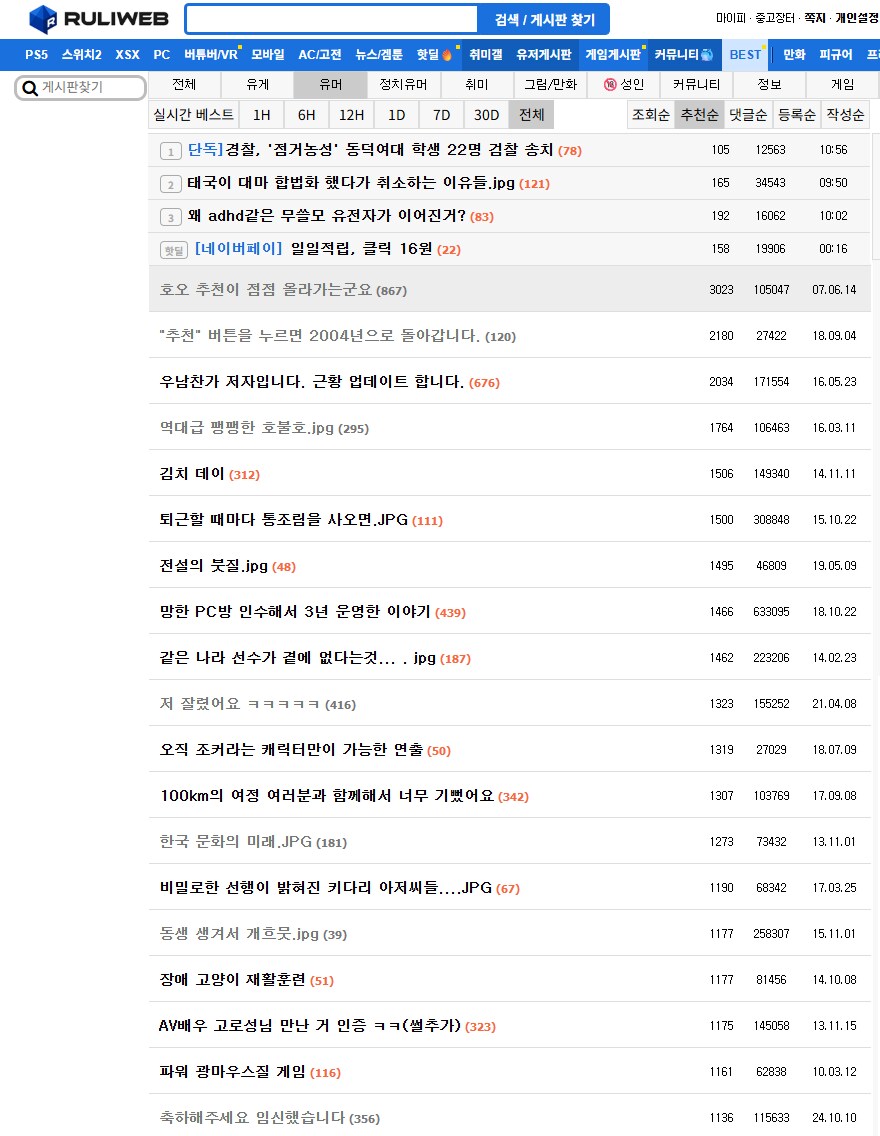Switch to 실시간 베스트 filter

[x=194, y=114]
